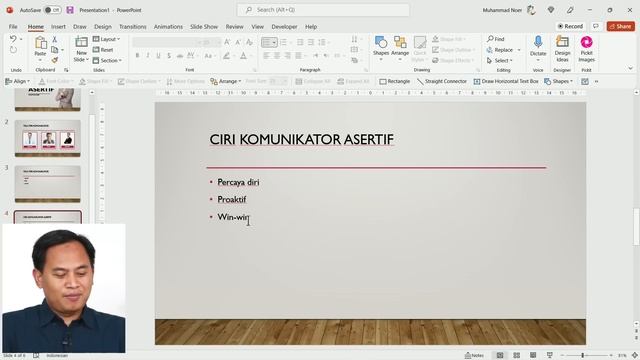This screenshot has height=360, width=640.
Task: Click the slide title CIRI KOMUNIKATOR ASERTIF
Action: coord(301,140)
